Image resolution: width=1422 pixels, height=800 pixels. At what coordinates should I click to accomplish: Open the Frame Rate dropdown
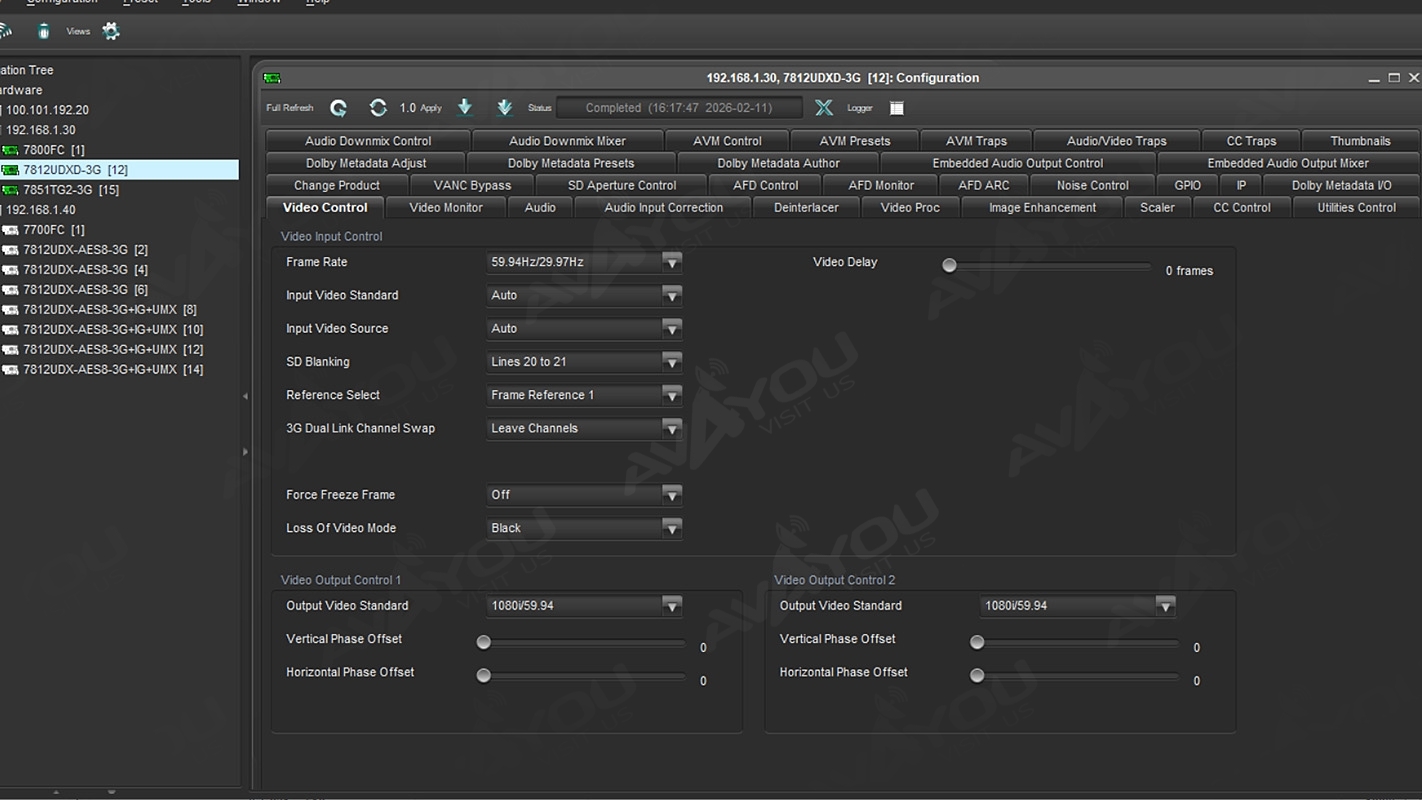(x=671, y=262)
